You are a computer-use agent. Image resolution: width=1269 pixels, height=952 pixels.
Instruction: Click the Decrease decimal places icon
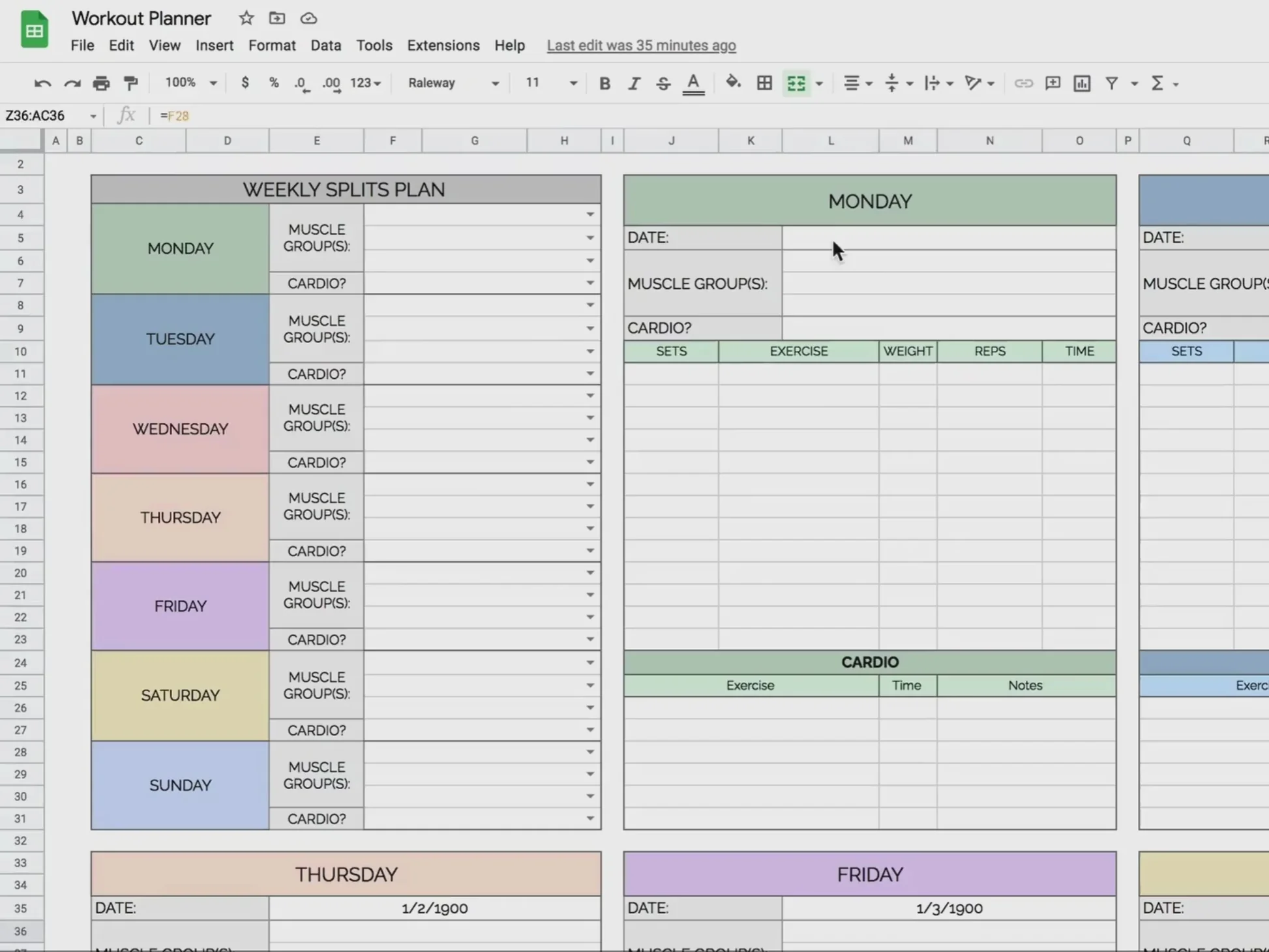[300, 83]
